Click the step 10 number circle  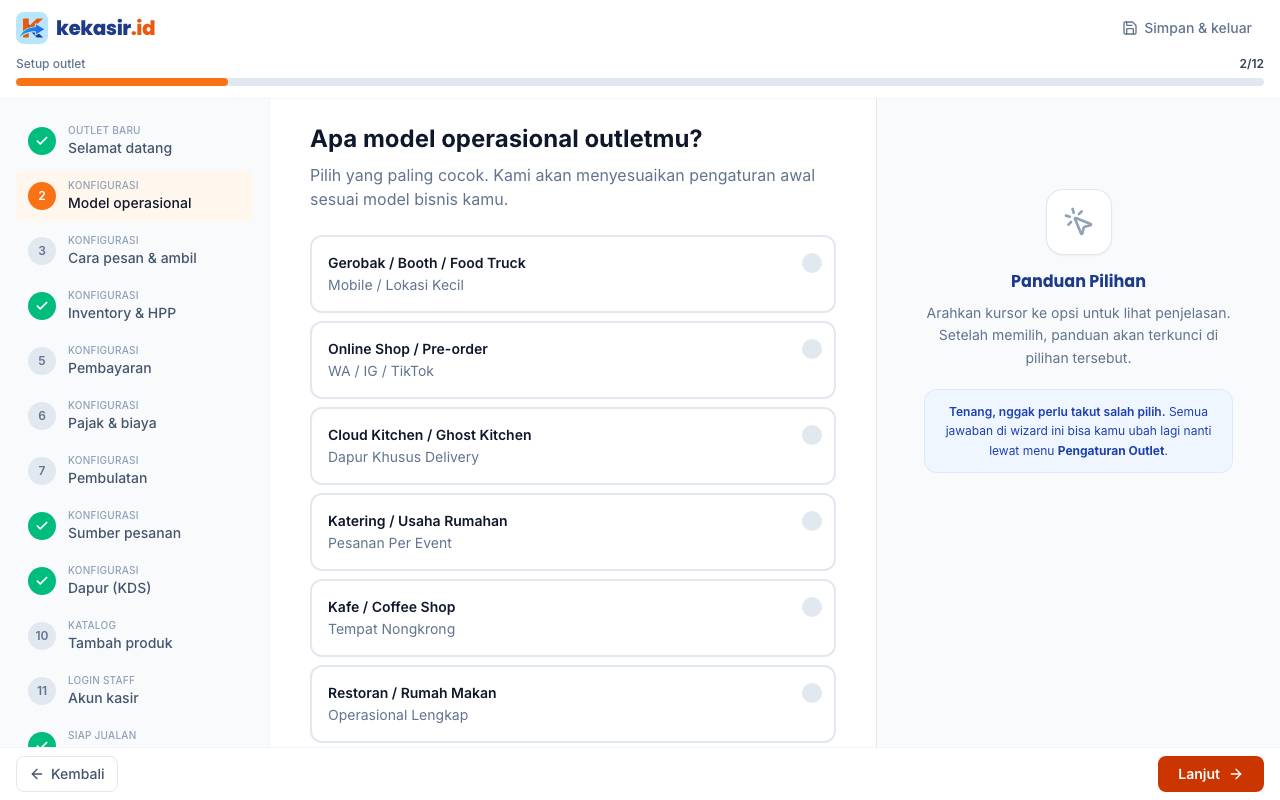[42, 636]
